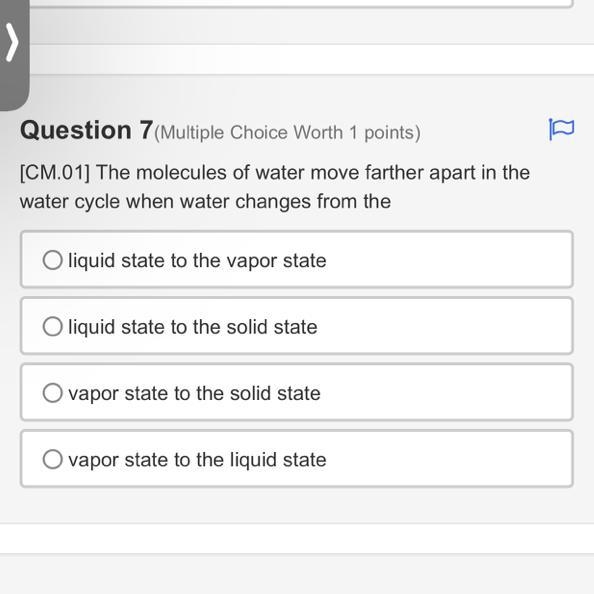Viewport: 594px width, 594px height.
Task: Click the white section below the answer choices
Action: tap(297, 539)
